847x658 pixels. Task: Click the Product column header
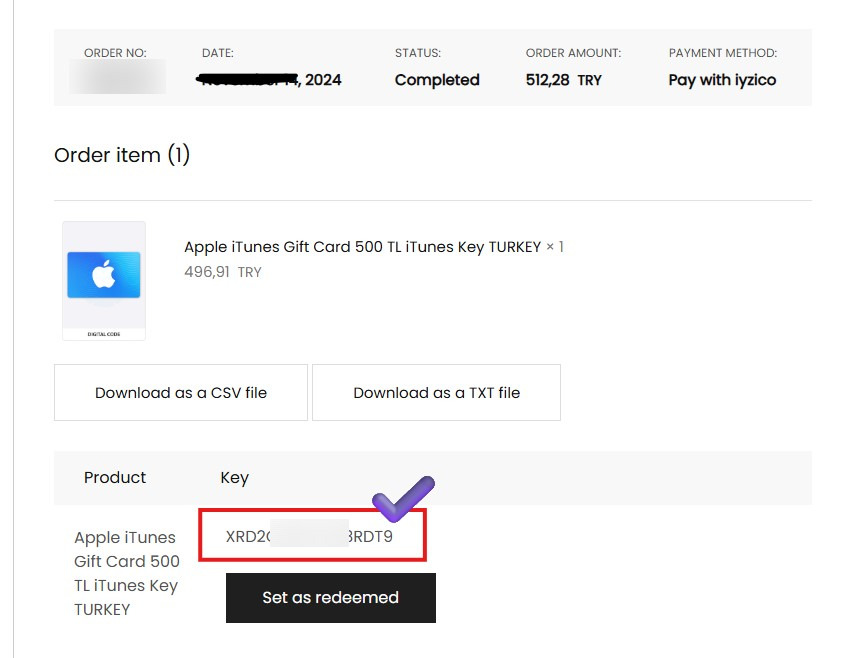pyautogui.click(x=115, y=478)
